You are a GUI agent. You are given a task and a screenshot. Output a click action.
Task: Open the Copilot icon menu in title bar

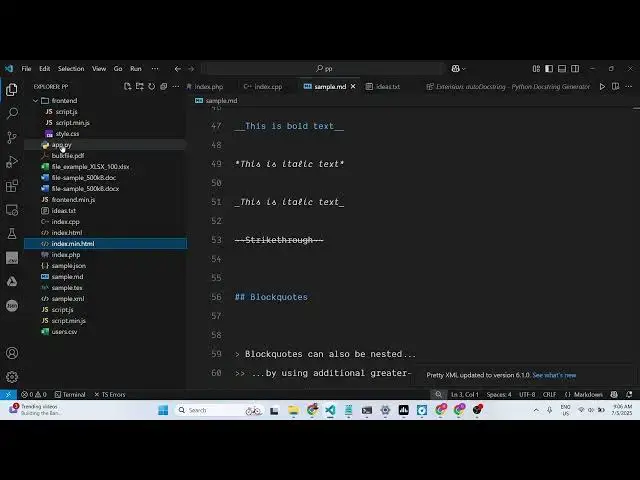click(458, 69)
